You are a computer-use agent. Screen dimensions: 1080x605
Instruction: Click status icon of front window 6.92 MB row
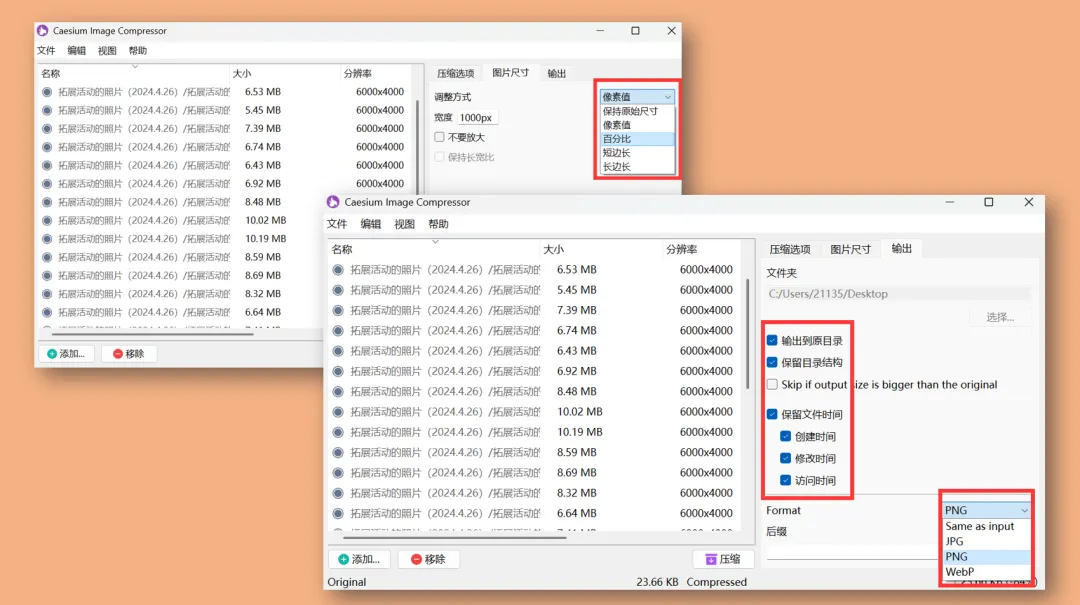(x=338, y=371)
